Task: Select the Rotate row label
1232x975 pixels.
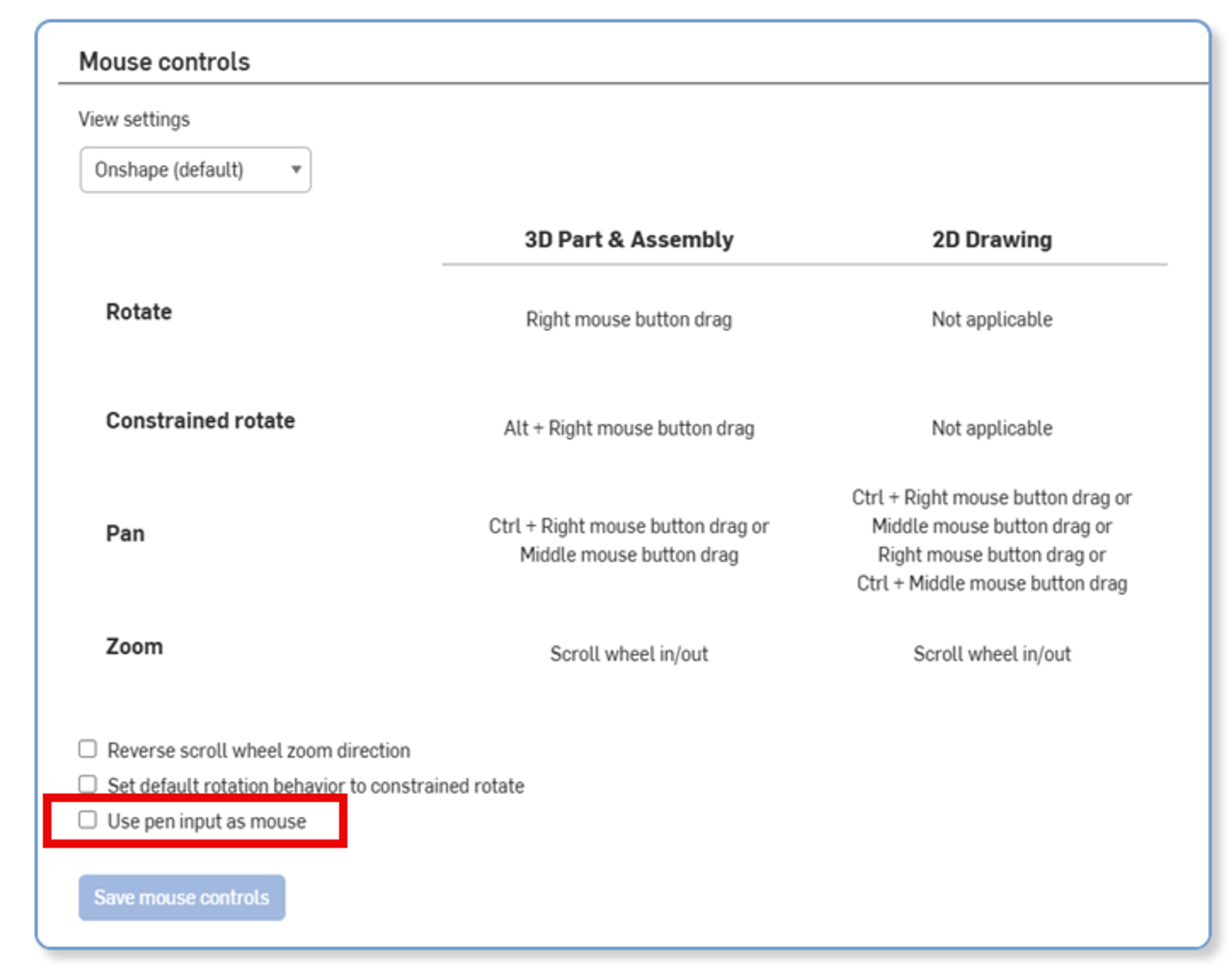Action: (x=138, y=311)
